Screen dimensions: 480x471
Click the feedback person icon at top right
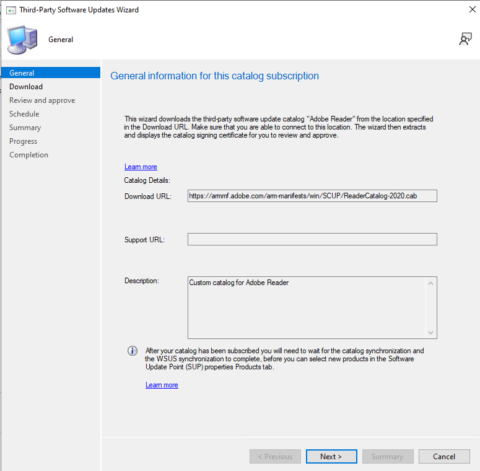tap(465, 39)
